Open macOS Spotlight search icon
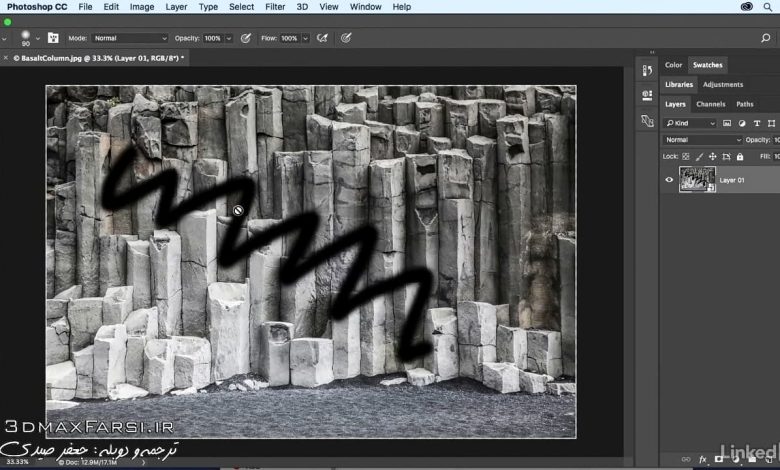This screenshot has height=470, width=780. (x=768, y=7)
